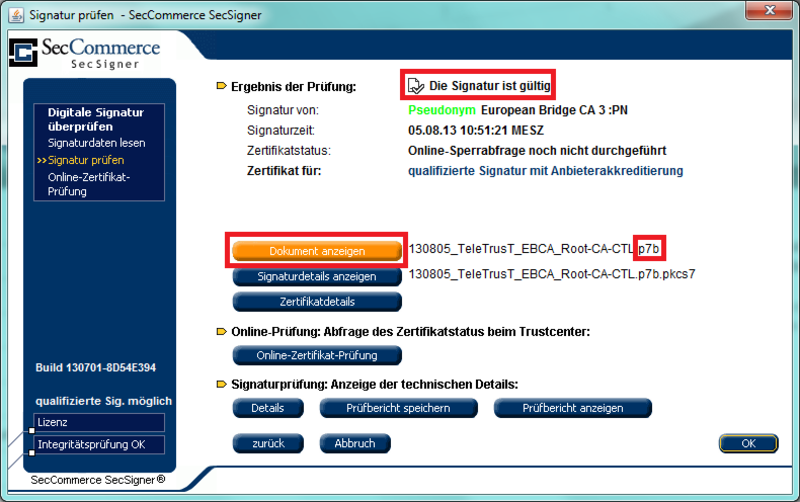Image resolution: width=800 pixels, height=502 pixels.
Task: Click the signature valid document icon
Action: [416, 86]
